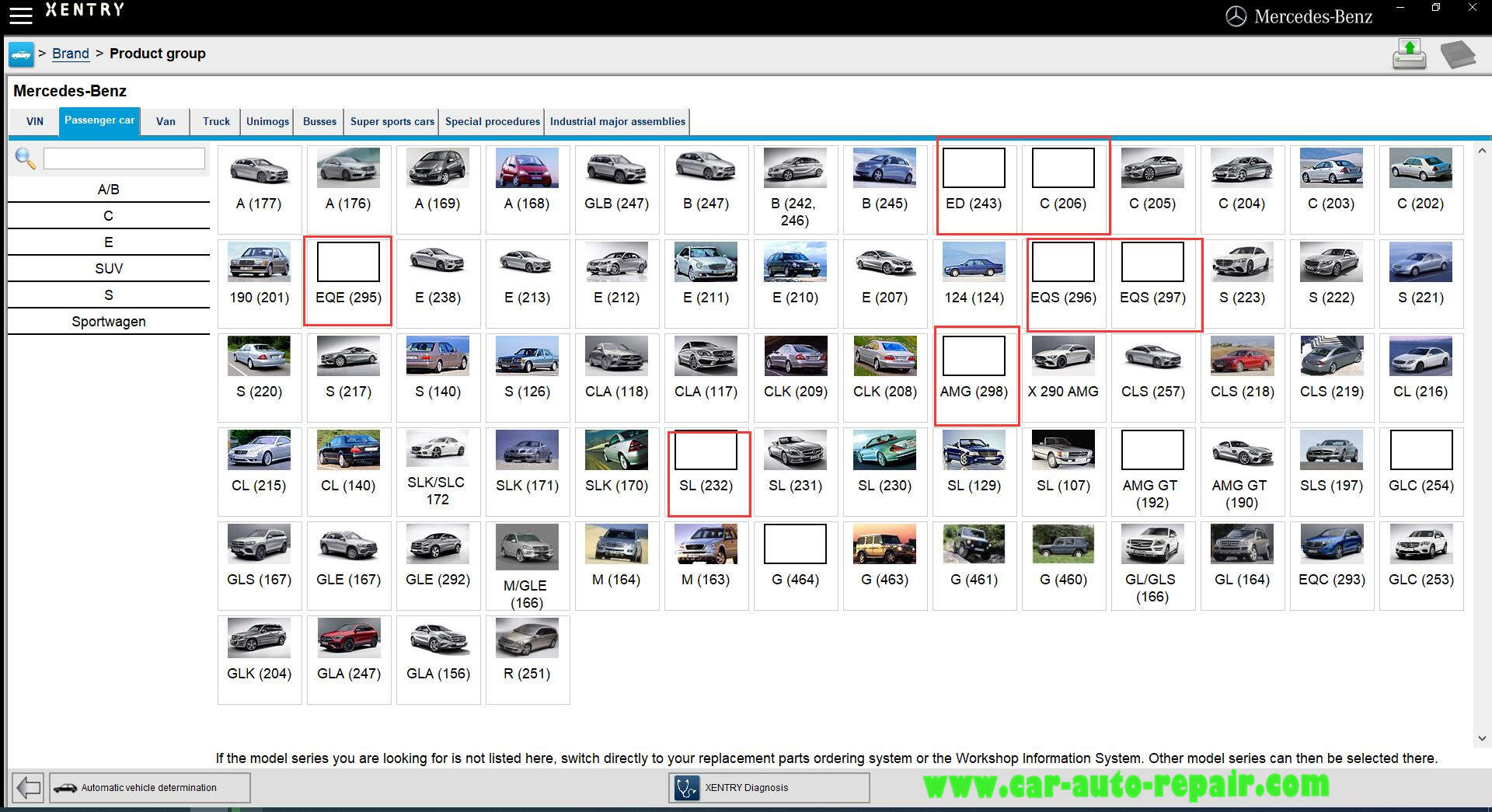Click the back arrow button
This screenshot has height=812, width=1492.
pos(29,787)
